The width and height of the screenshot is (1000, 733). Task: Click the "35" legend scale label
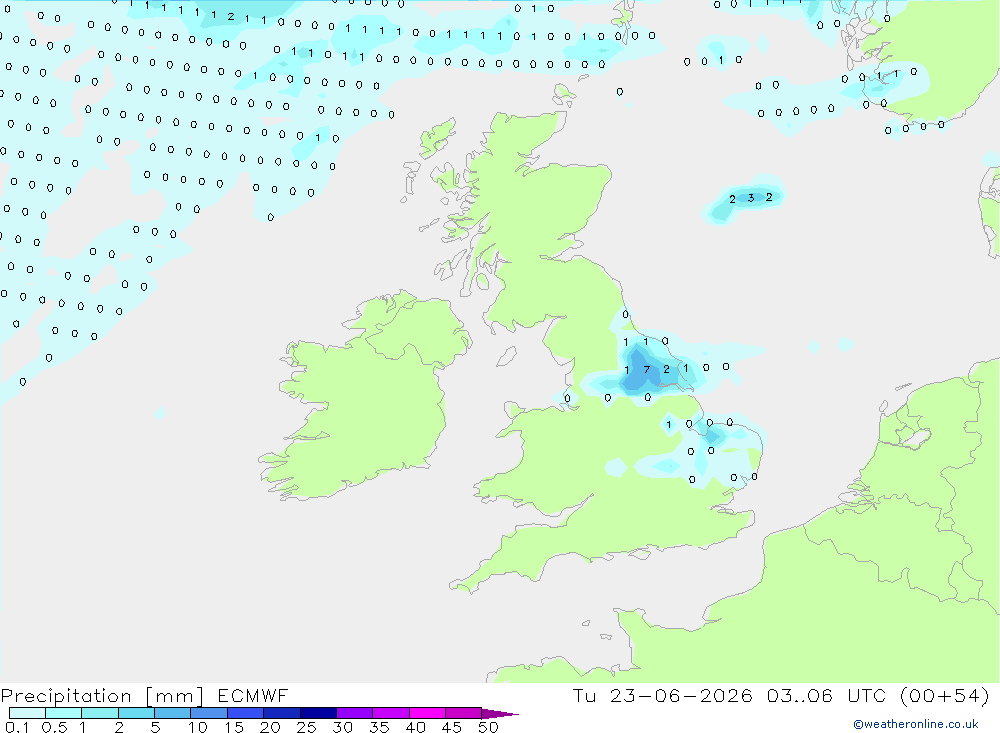[x=379, y=727]
